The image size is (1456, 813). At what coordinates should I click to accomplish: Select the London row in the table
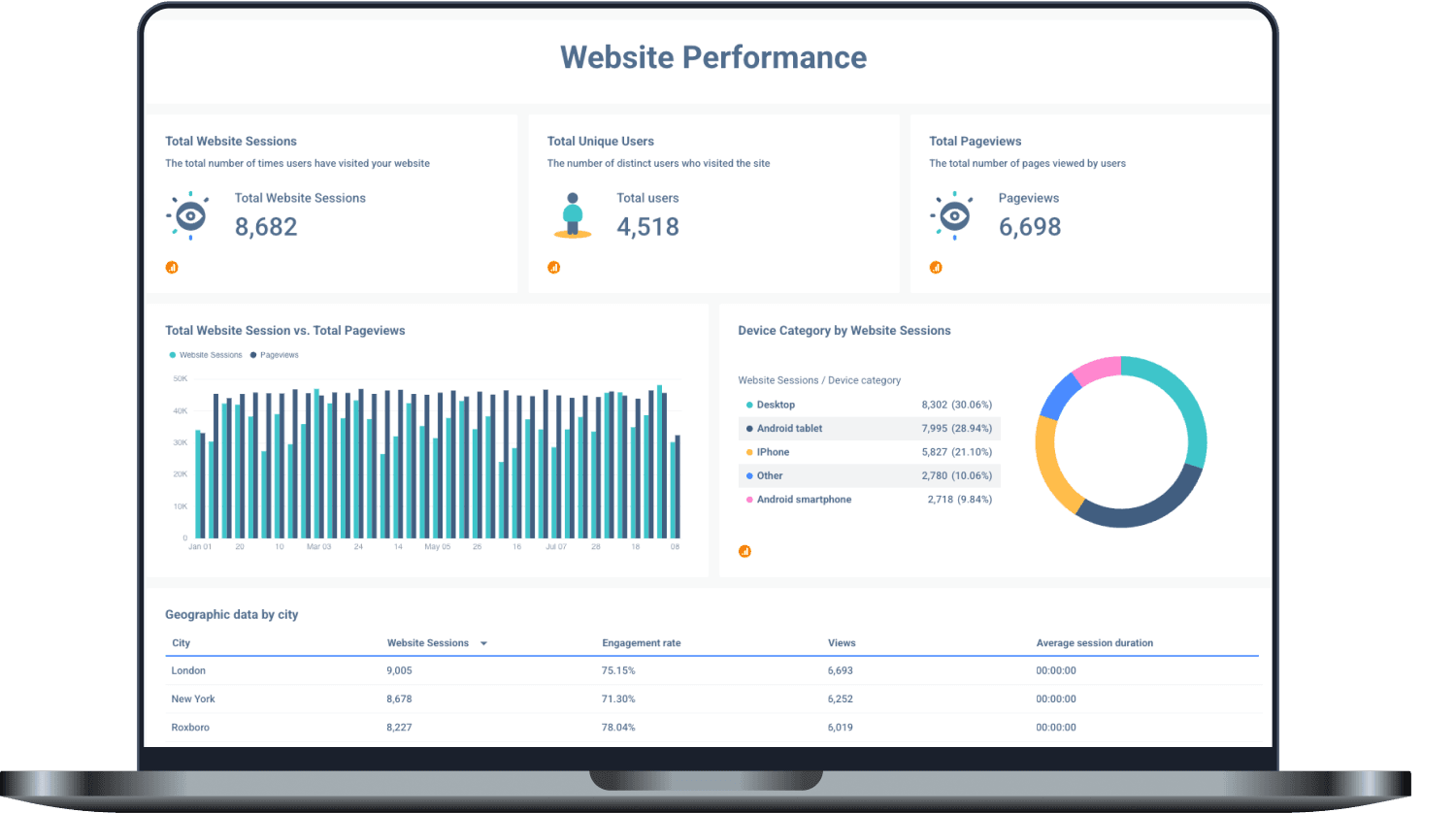point(188,670)
